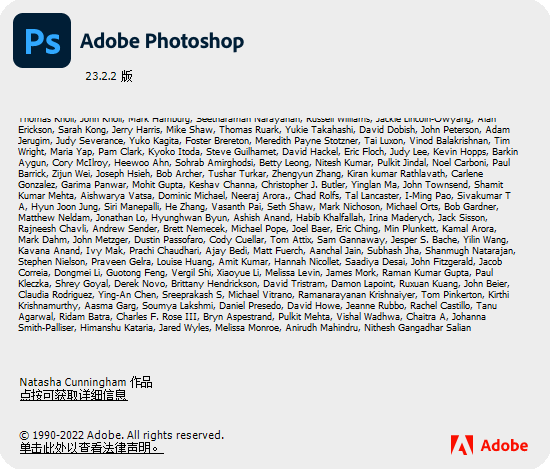The image size is (550, 469).
Task: Click the name Dustin Passofaro in credits
Action: pos(169,240)
